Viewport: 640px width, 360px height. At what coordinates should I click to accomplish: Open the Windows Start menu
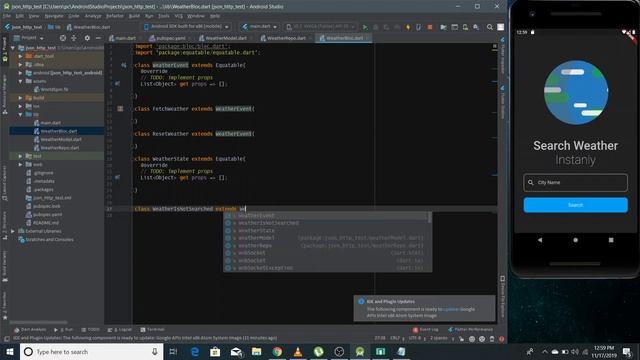click(x=10, y=351)
